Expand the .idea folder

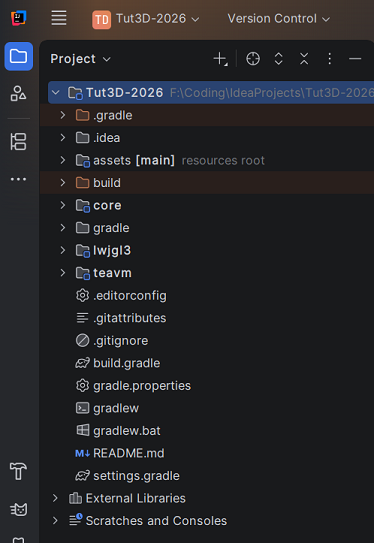pyautogui.click(x=63, y=137)
